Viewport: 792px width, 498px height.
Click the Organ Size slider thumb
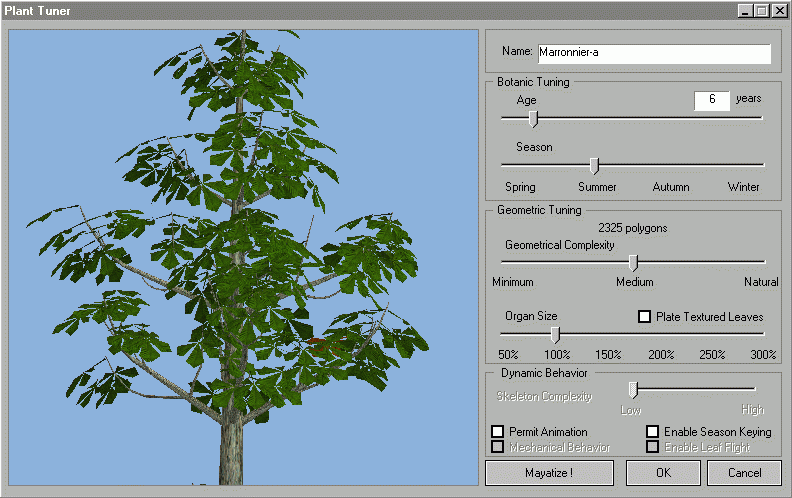(555, 334)
